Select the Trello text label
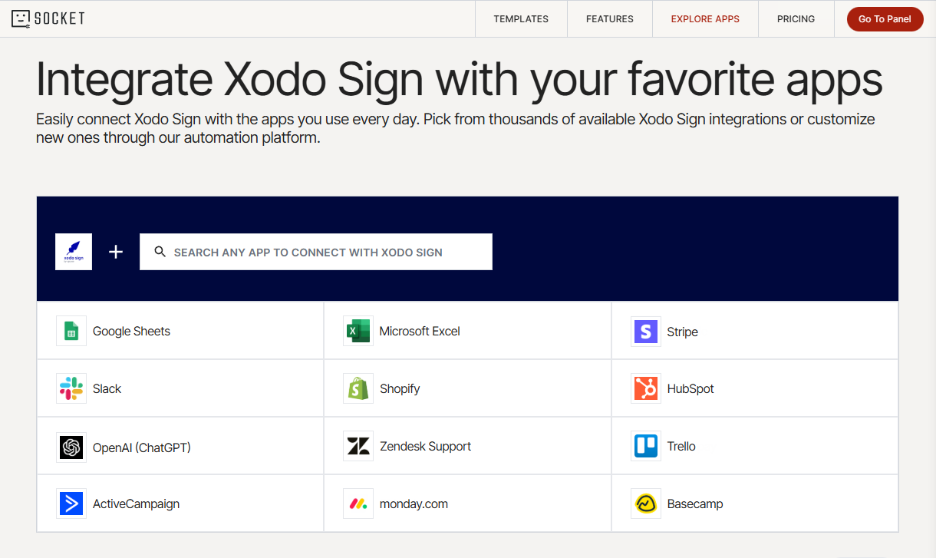The image size is (936, 558). coord(681,446)
